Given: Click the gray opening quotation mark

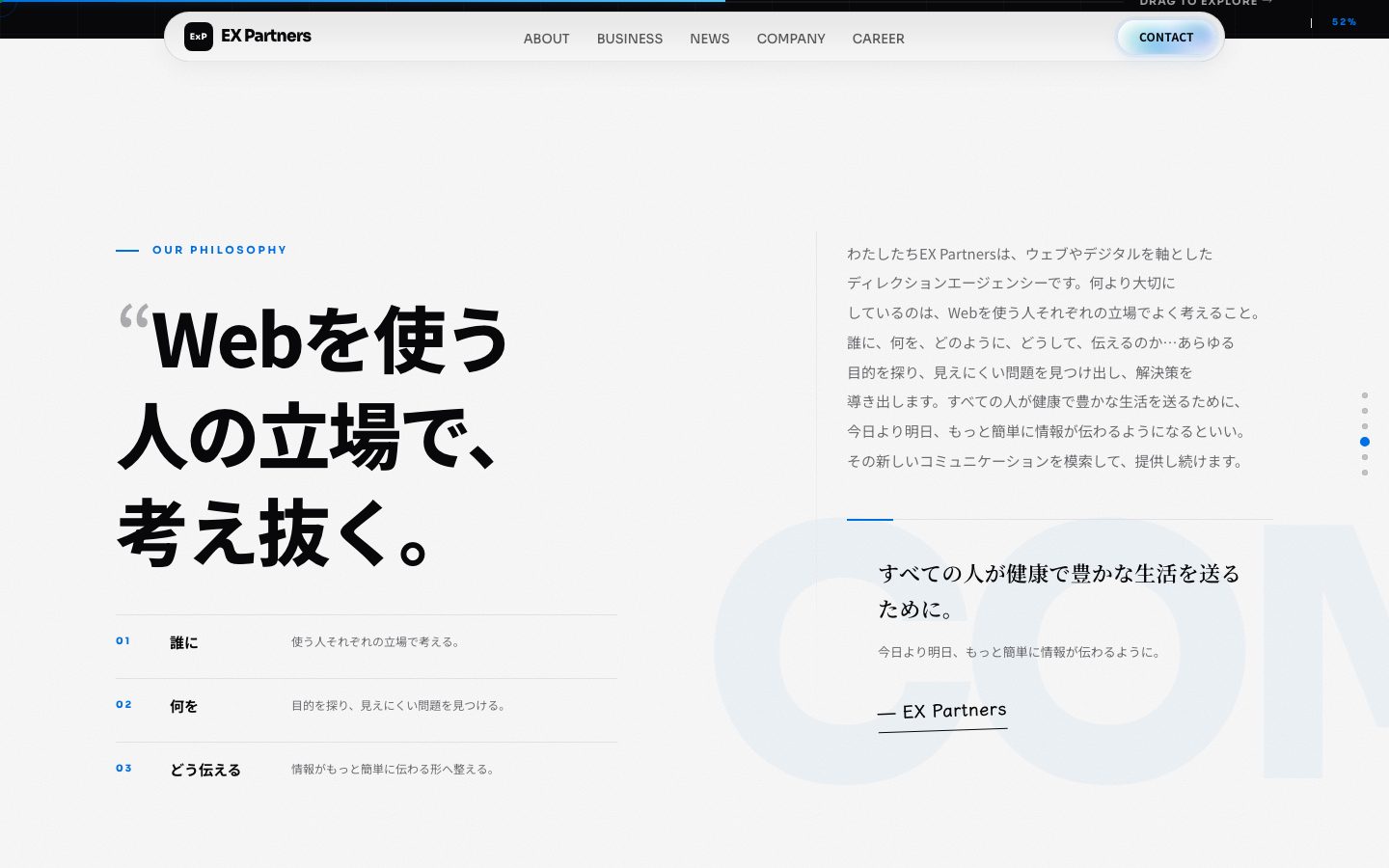Looking at the screenshot, I should pyautogui.click(x=133, y=318).
